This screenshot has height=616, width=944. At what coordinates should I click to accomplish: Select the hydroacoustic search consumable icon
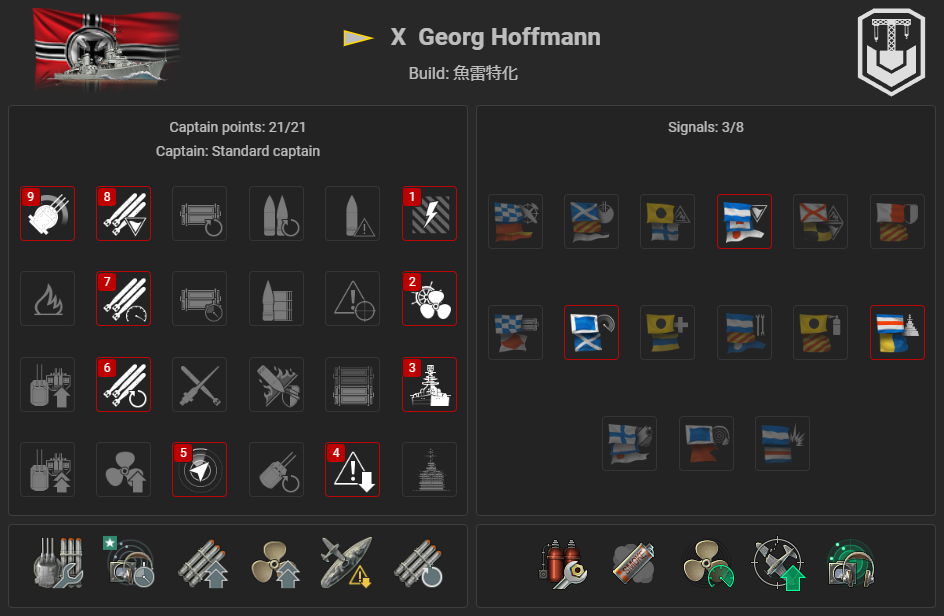850,564
